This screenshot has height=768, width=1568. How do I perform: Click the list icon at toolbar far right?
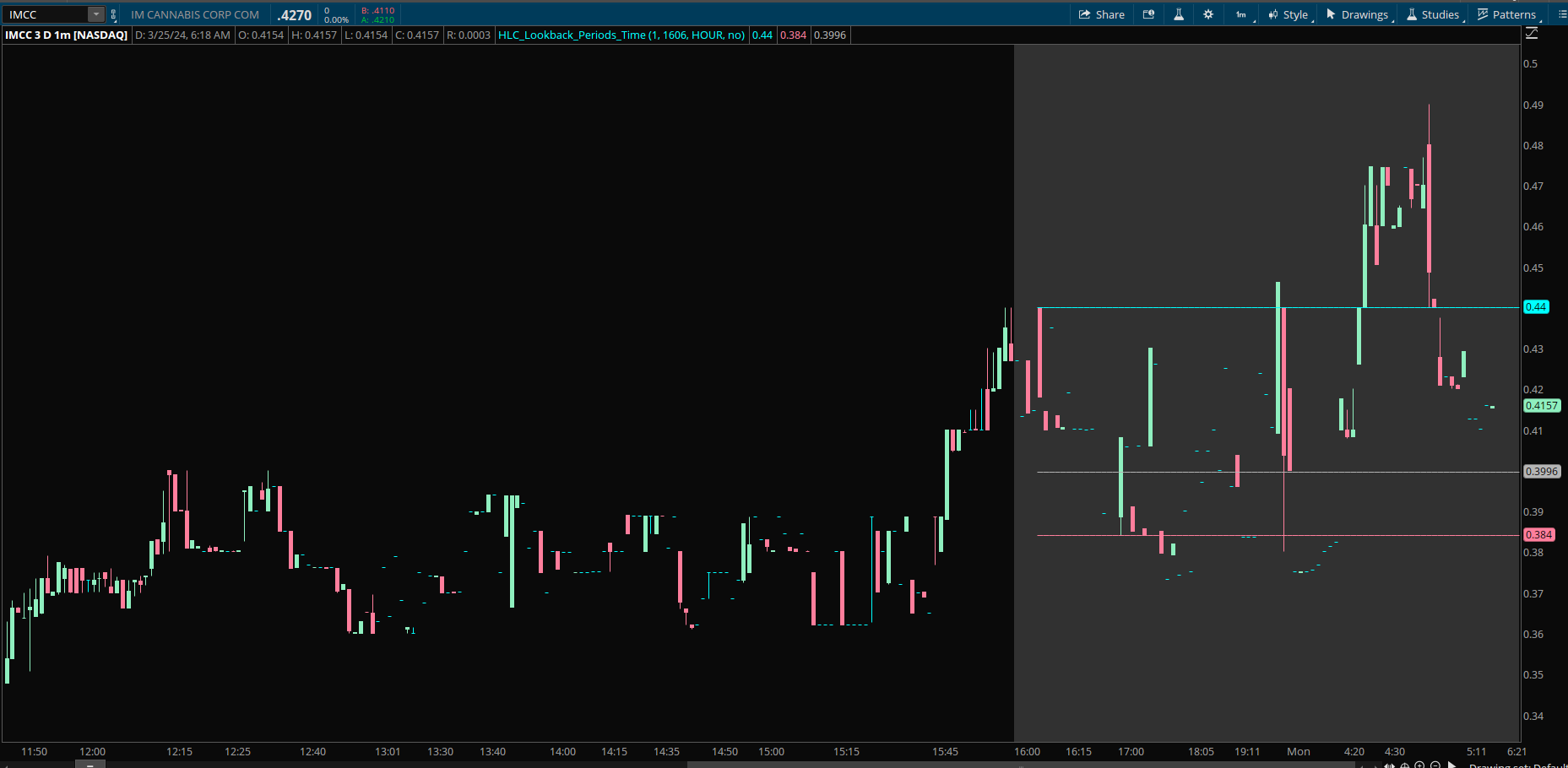point(1562,14)
